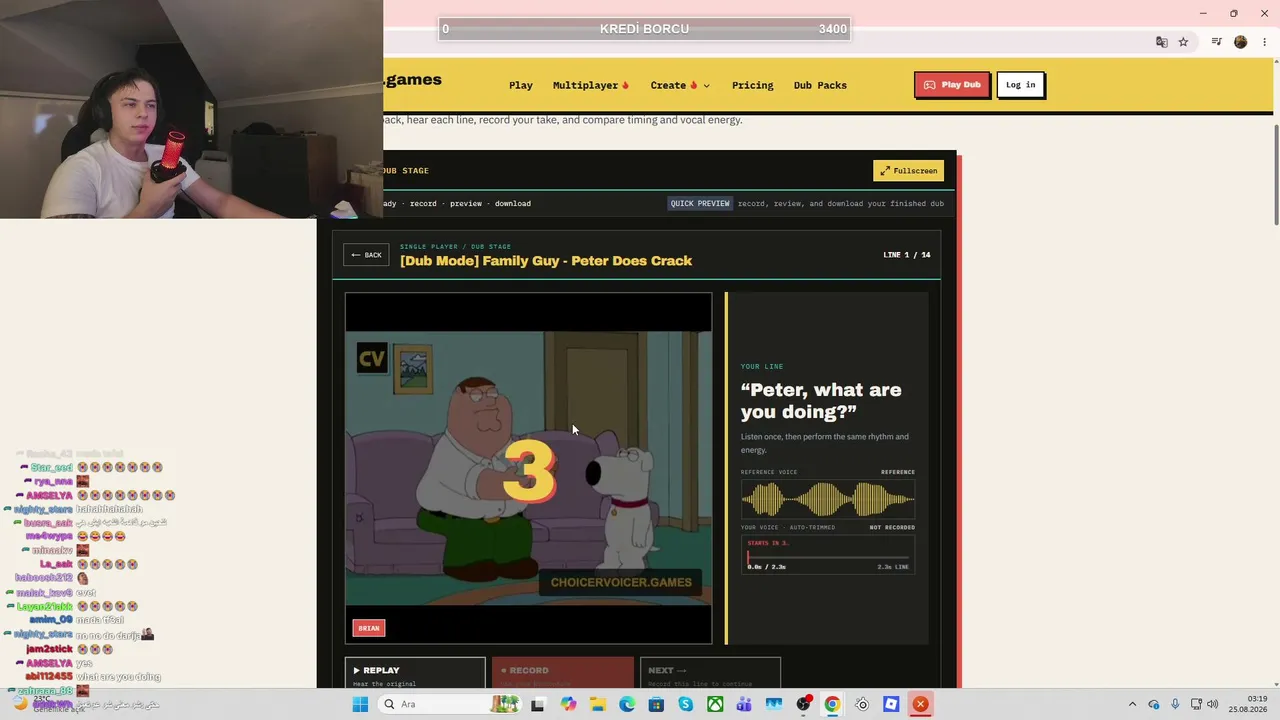Image resolution: width=1280 pixels, height=720 pixels.
Task: Click the taskbar Ara search box
Action: (x=450, y=704)
